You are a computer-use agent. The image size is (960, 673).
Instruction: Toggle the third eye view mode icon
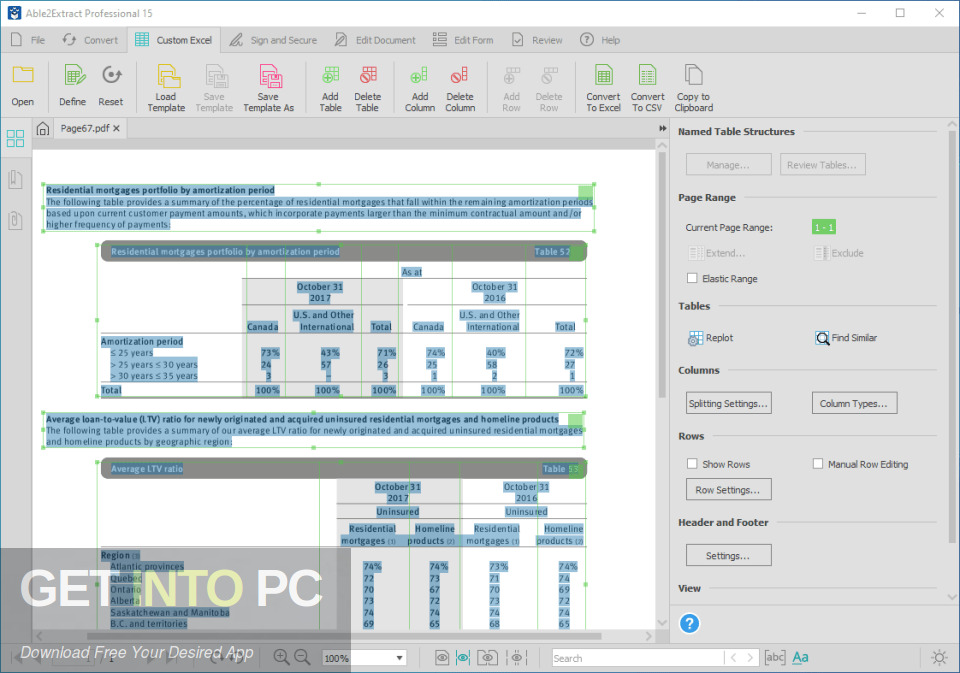(487, 658)
